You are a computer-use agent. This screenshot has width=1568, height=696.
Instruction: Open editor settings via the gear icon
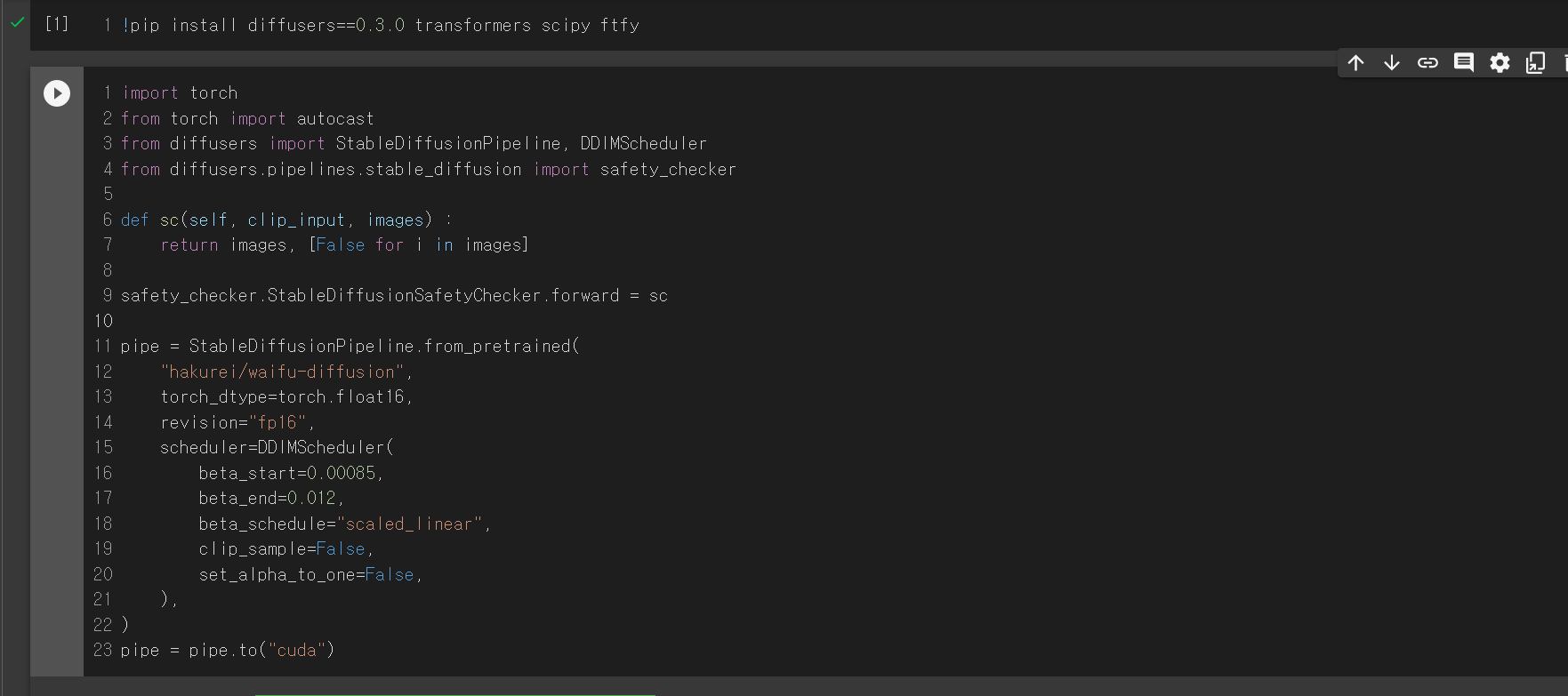[x=1500, y=63]
